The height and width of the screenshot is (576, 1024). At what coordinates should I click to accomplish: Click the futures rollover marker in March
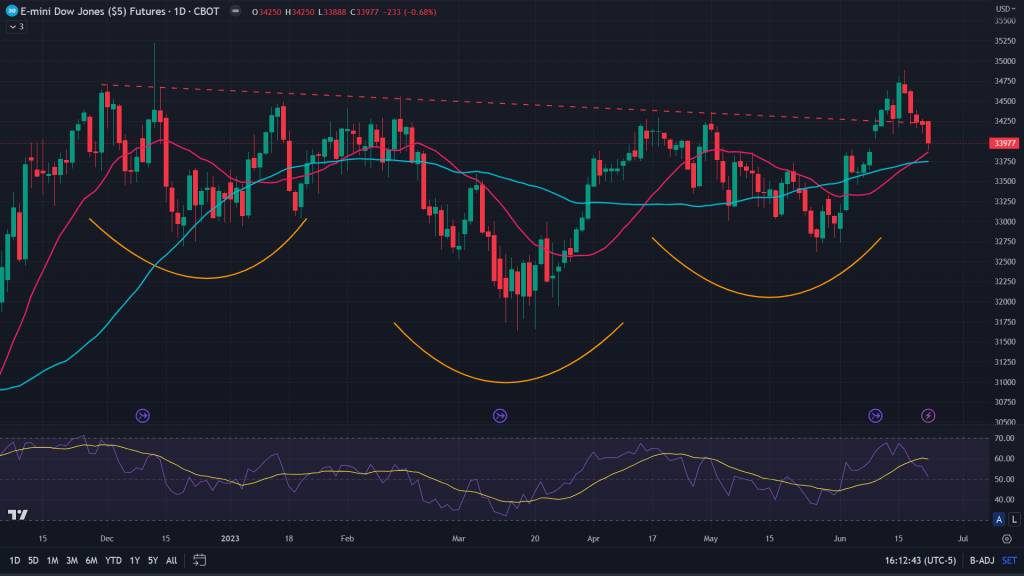click(500, 415)
